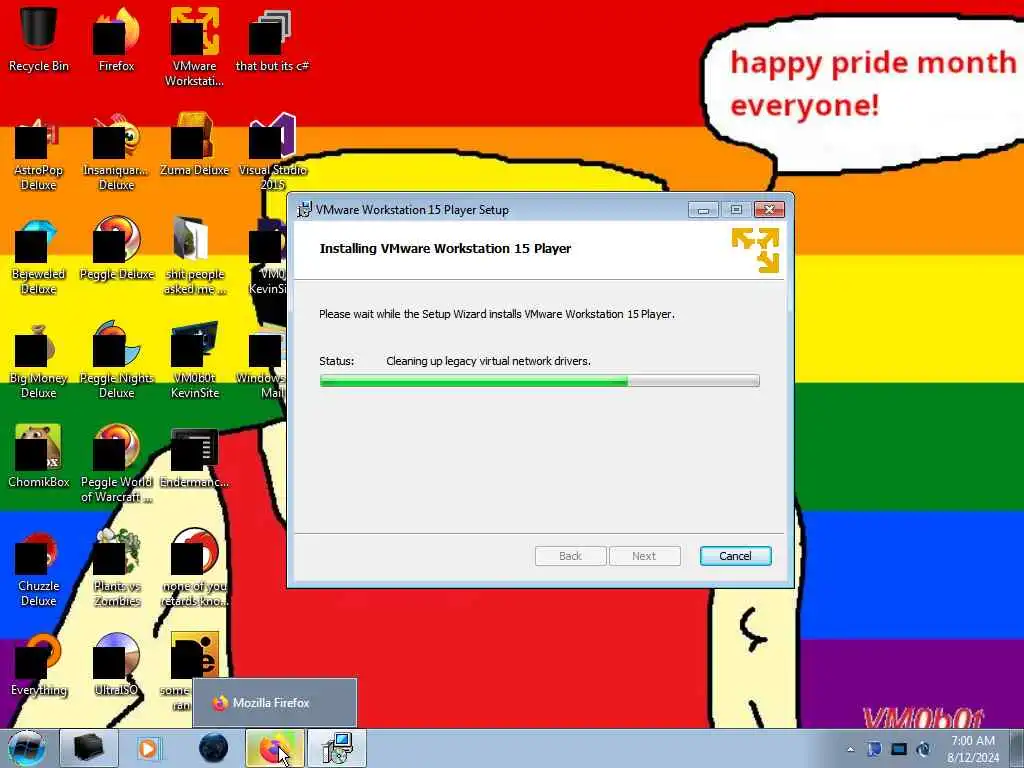Click the Windows Start orb
1024x768 pixels.
tap(27, 748)
